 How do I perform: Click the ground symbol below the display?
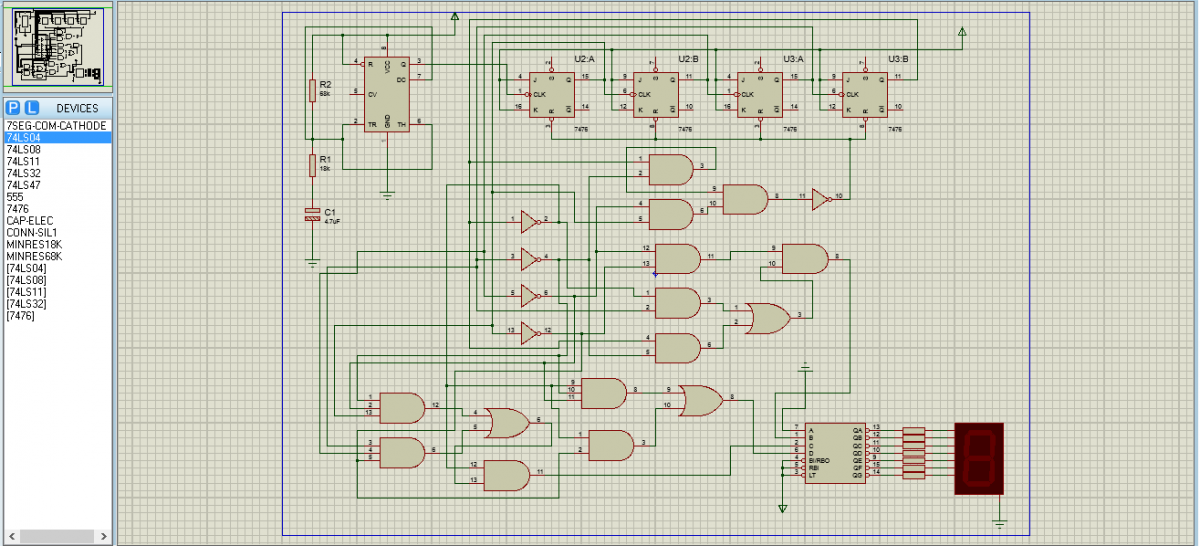coord(999,521)
